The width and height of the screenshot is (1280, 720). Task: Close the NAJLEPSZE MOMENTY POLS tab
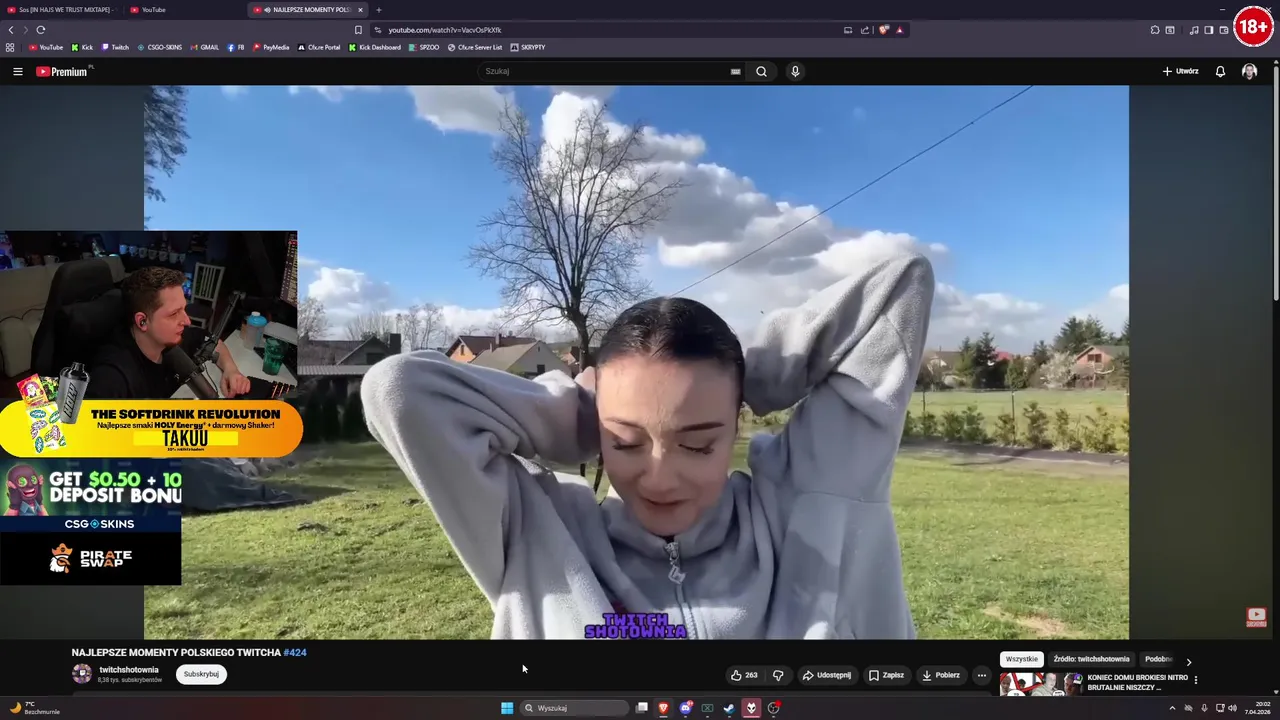coord(361,10)
